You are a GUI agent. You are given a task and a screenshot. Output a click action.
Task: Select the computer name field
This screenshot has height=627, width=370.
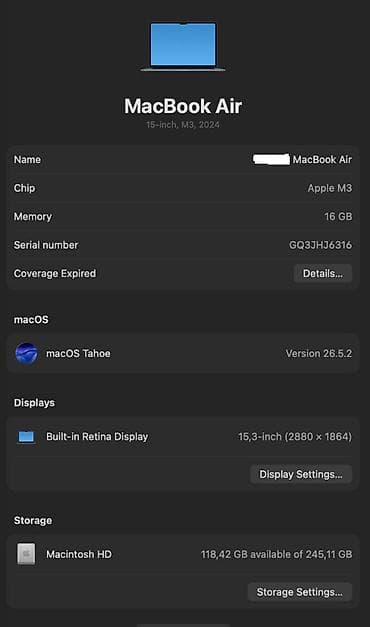click(183, 160)
